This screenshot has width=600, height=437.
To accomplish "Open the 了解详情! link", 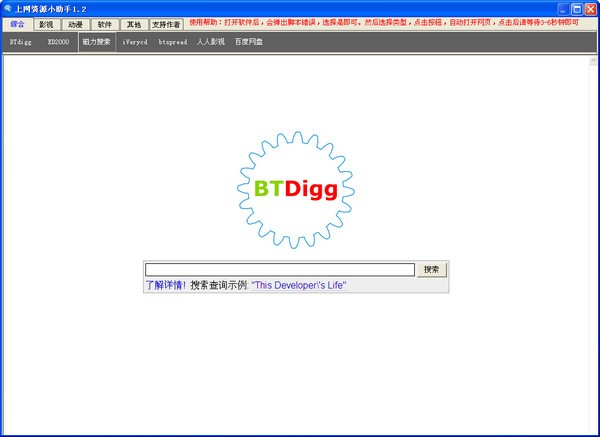I will coord(166,285).
